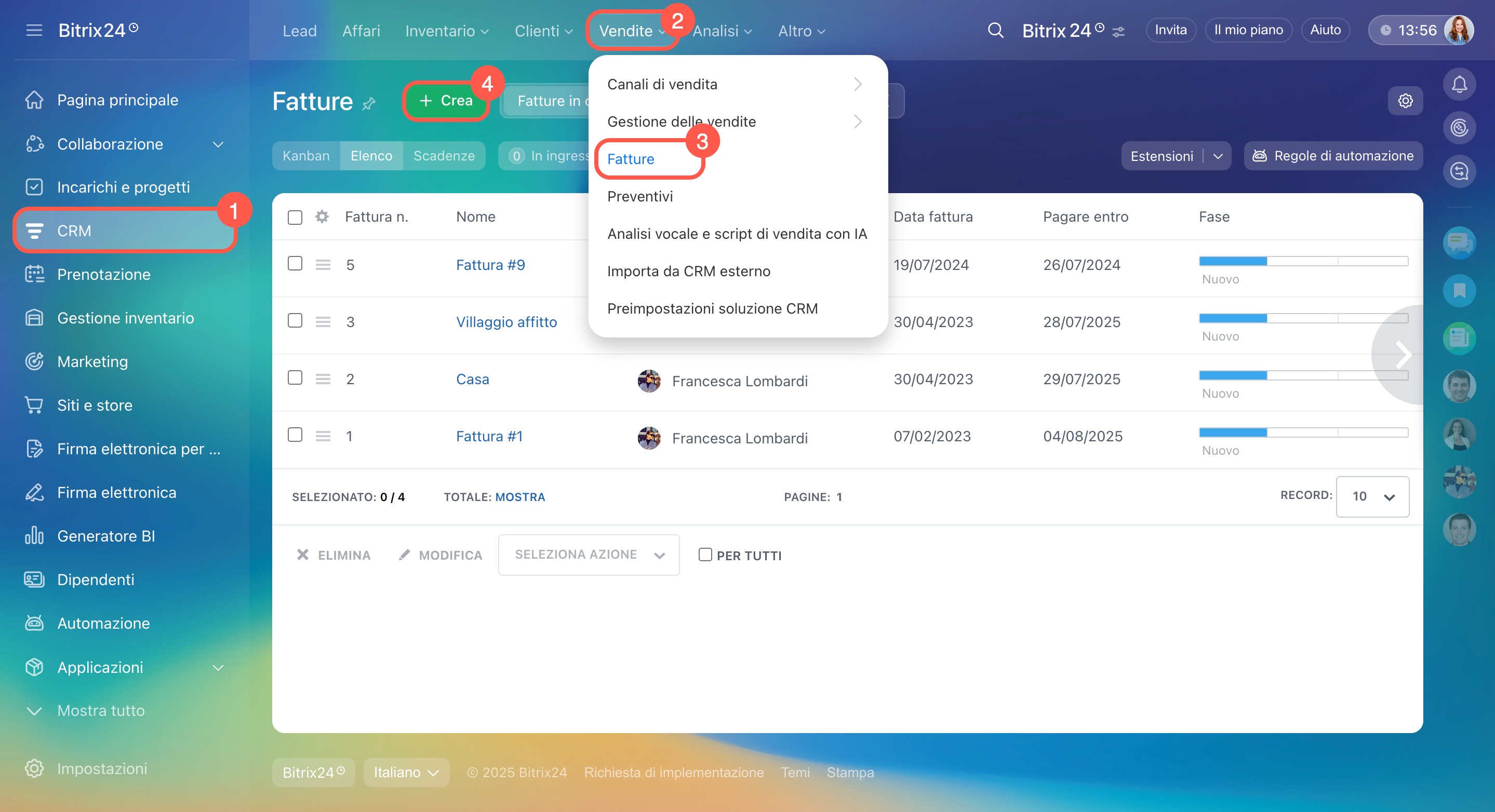Screen dimensions: 1495x812
Task: Open the notifications bell icon
Action: [1459, 85]
